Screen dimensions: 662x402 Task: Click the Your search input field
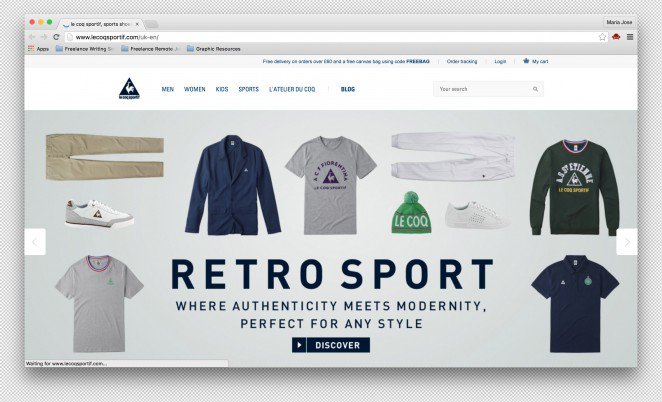click(x=488, y=89)
